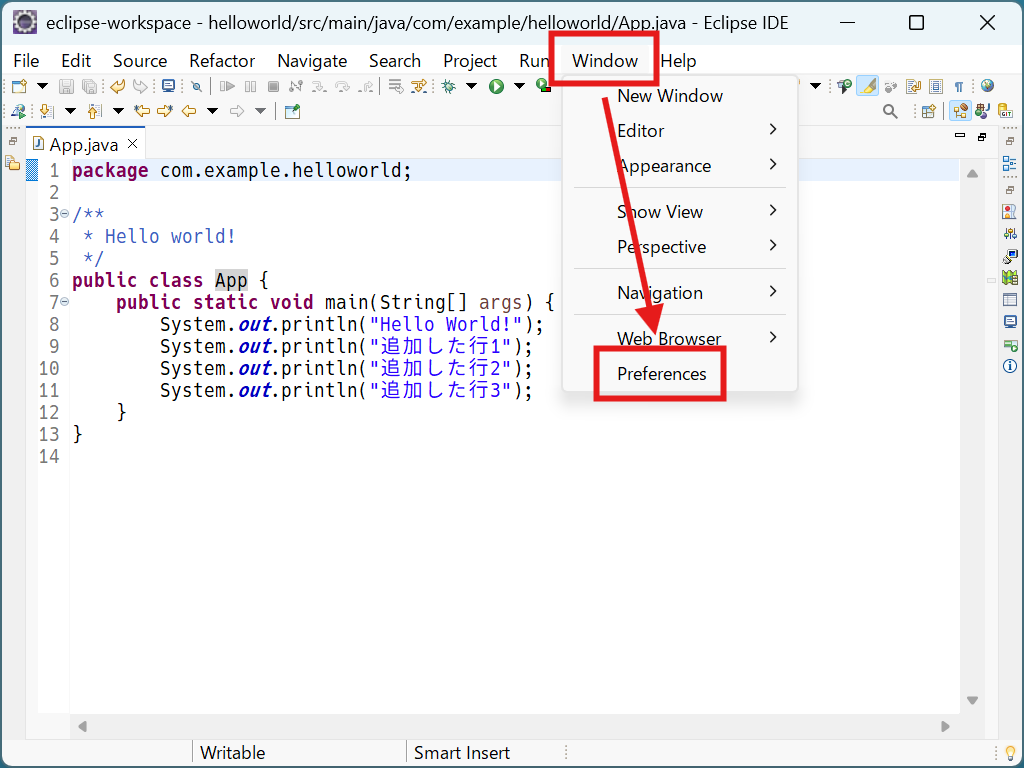Launch Debug mode with the bug icon
Image resolution: width=1024 pixels, height=768 pixels.
click(x=448, y=86)
